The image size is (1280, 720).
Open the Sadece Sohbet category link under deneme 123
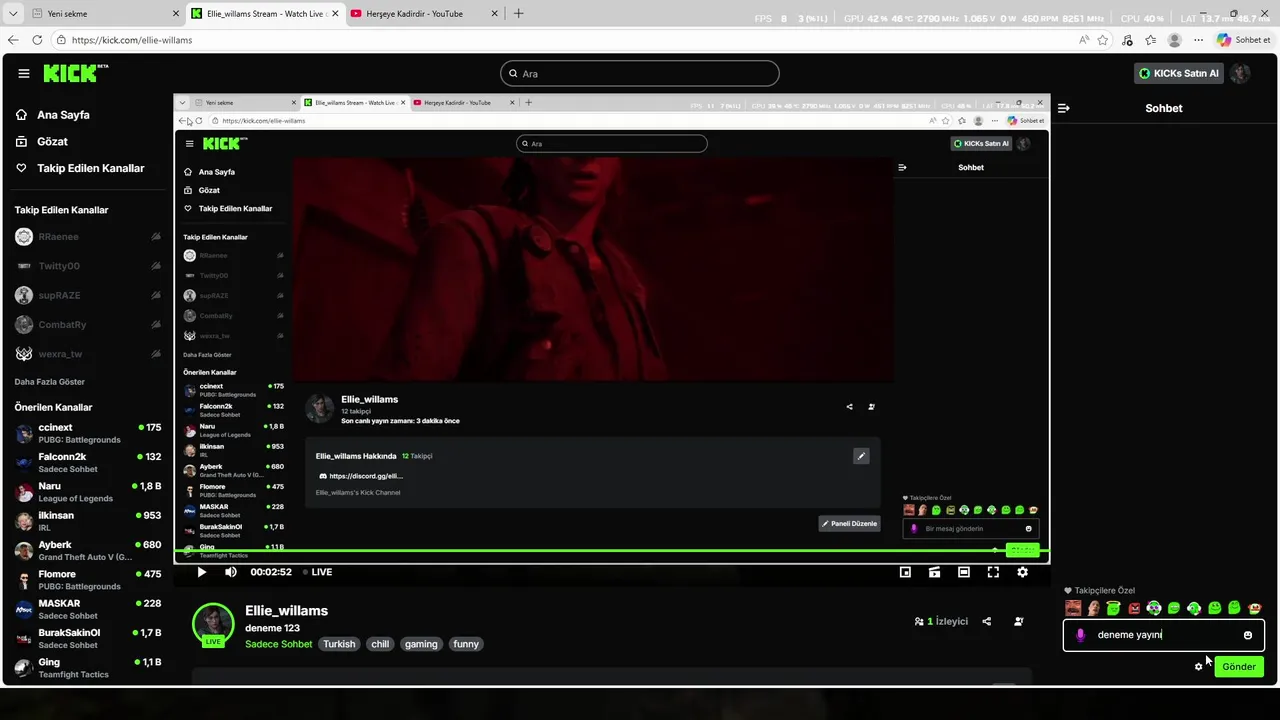click(279, 644)
